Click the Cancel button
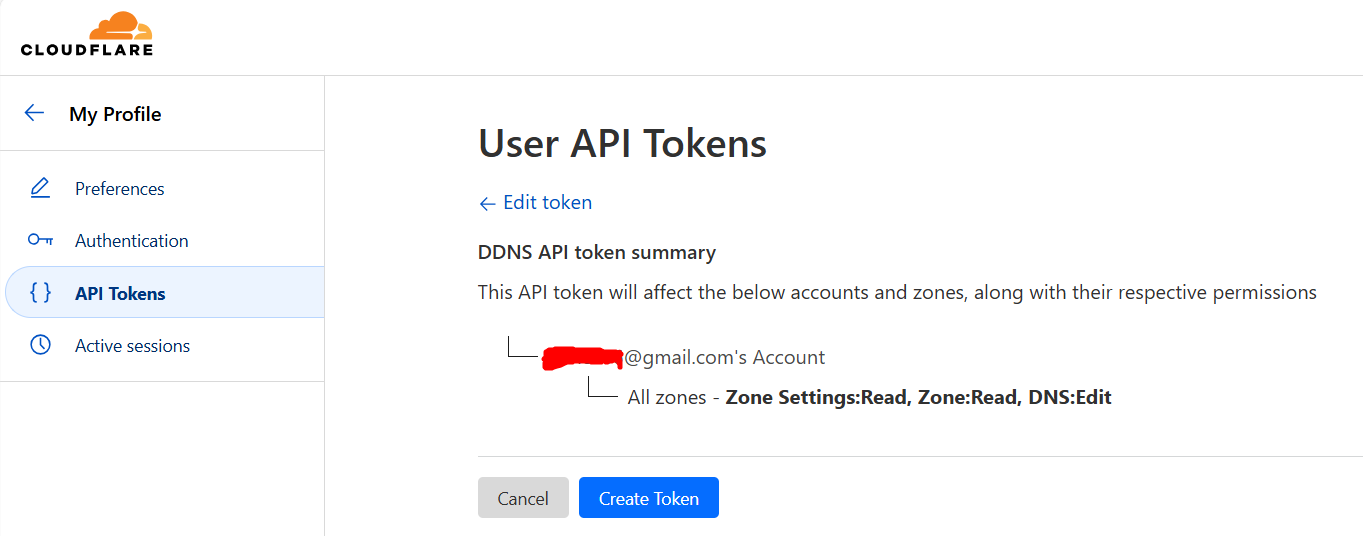The width and height of the screenshot is (1363, 536). click(523, 498)
